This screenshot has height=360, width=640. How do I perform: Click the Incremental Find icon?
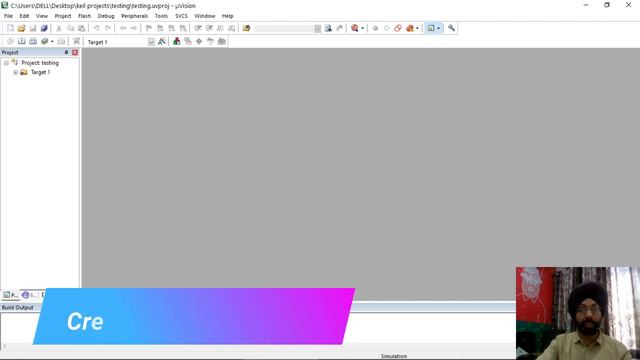point(340,28)
